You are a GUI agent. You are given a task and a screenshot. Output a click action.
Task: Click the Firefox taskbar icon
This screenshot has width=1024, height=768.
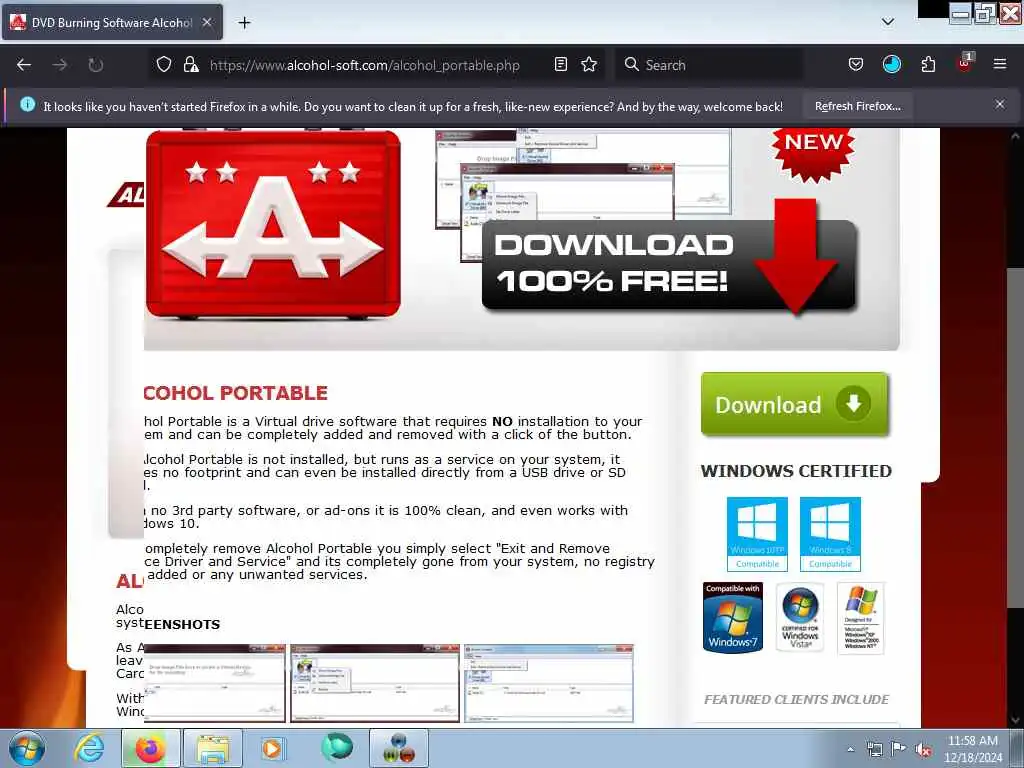[150, 748]
